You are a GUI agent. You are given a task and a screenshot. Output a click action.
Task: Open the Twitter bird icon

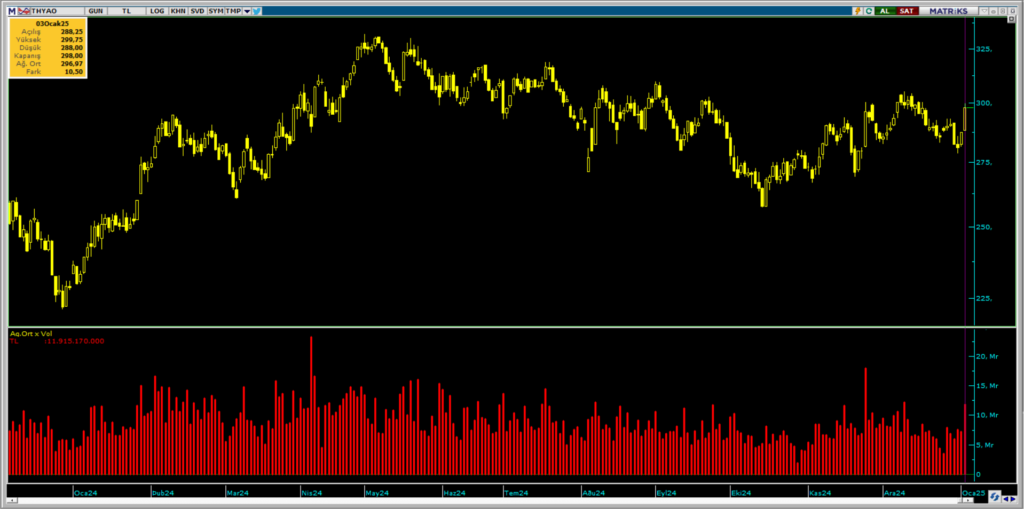pos(257,10)
